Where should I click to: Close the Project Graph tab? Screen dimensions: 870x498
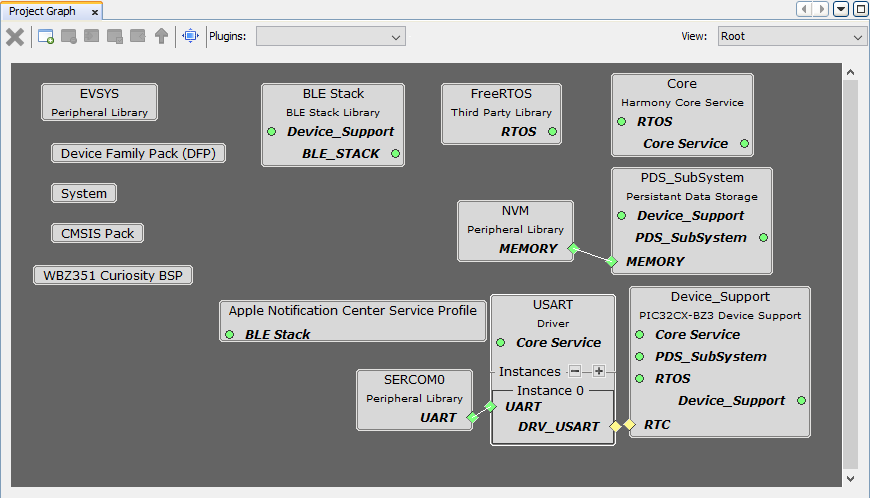pyautogui.click(x=95, y=12)
